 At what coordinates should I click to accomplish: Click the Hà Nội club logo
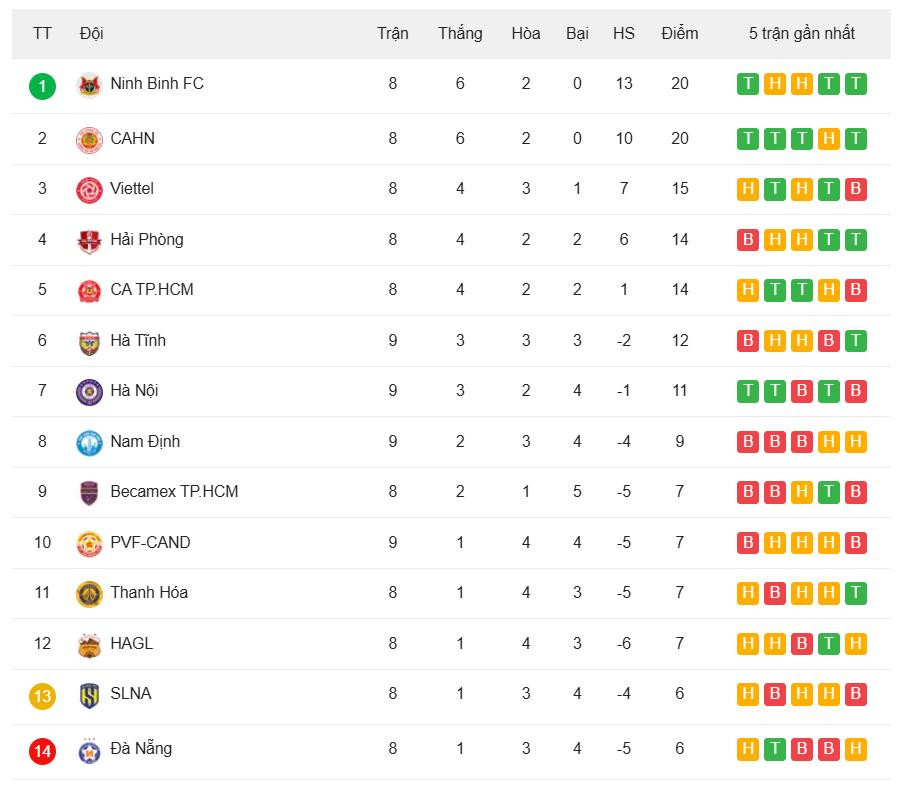(89, 392)
